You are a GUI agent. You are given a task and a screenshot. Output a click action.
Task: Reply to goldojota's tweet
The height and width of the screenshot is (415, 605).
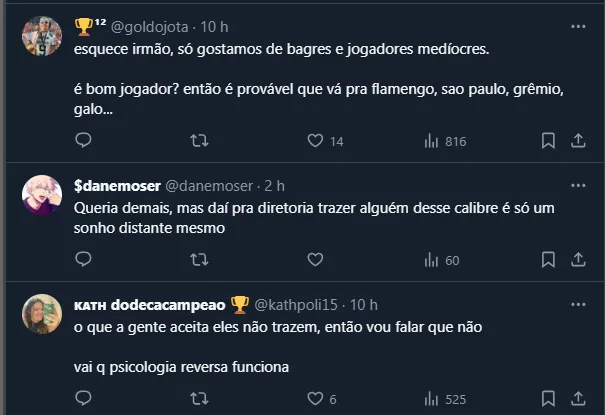[83, 141]
